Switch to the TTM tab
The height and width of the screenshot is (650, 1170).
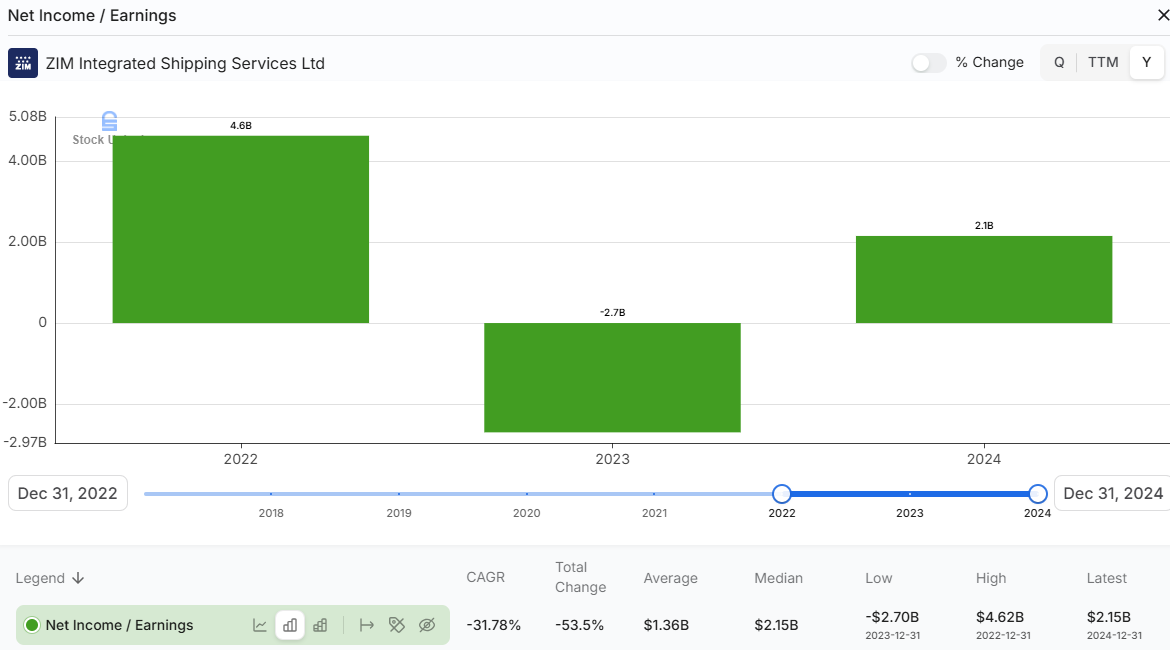(1103, 62)
